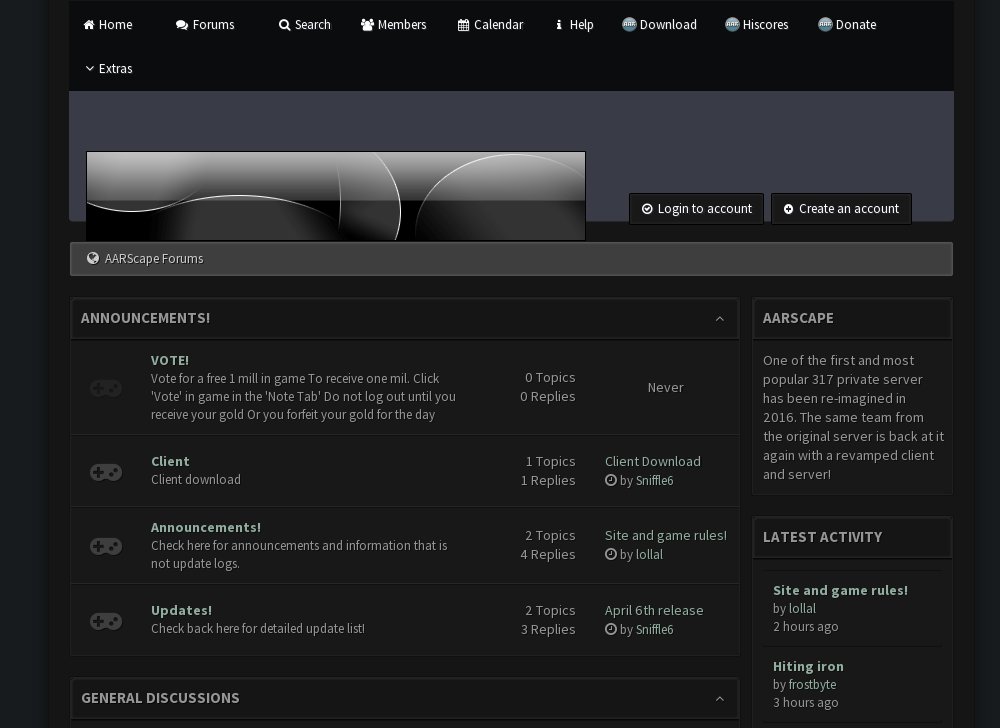Click the Home house icon in navigation
1000x728 pixels.
pos(89,25)
